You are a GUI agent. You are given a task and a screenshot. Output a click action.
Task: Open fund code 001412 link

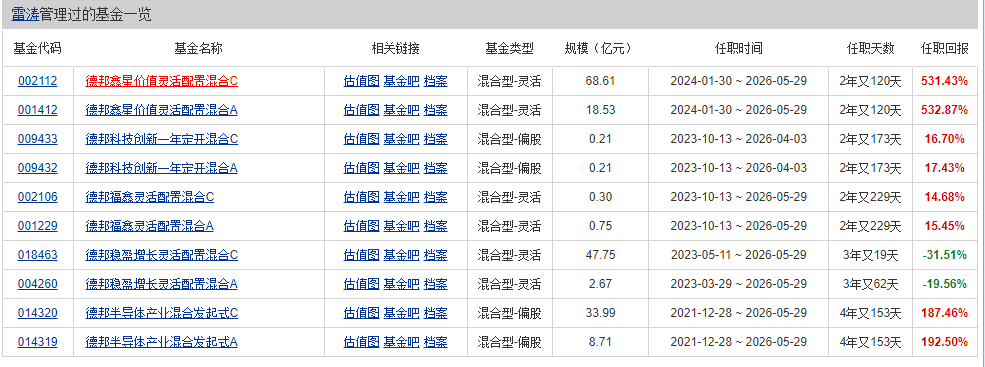tap(38, 110)
